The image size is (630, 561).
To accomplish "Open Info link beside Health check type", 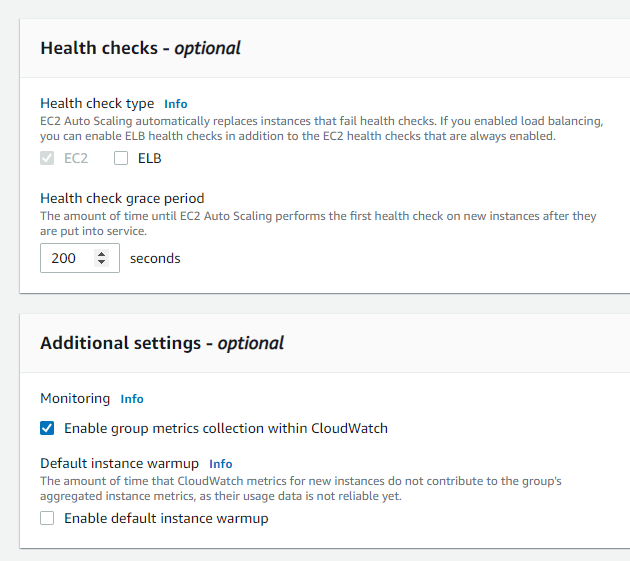I will pyautogui.click(x=175, y=104).
